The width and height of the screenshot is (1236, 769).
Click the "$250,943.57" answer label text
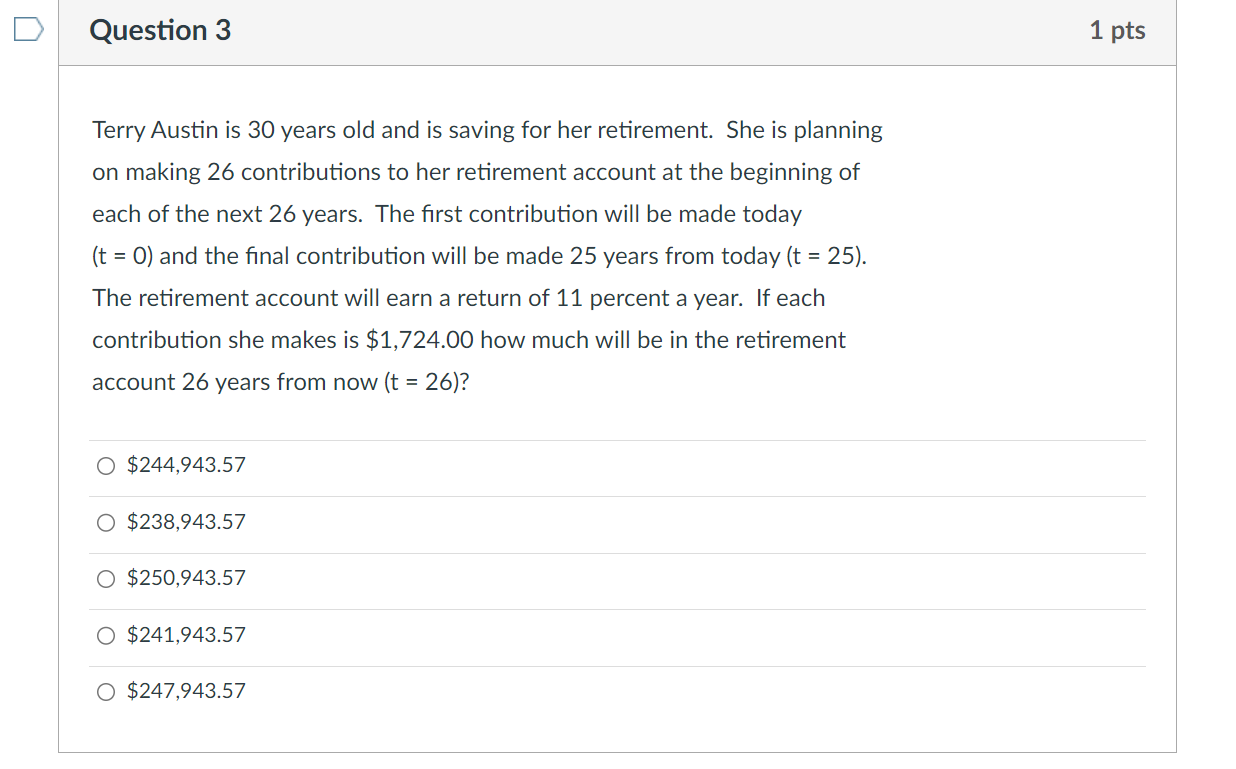(x=186, y=579)
